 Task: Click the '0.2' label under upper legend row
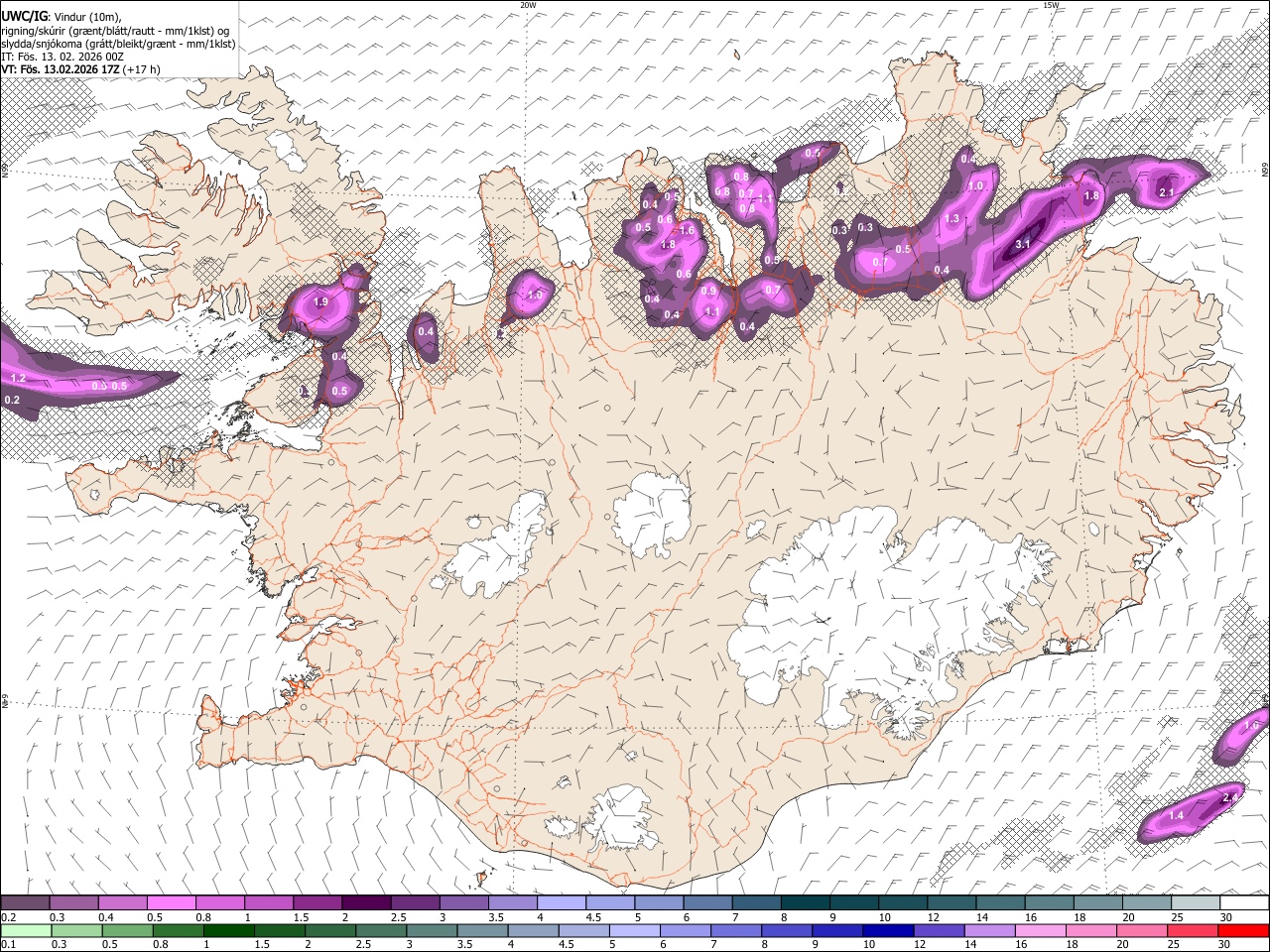point(8,917)
